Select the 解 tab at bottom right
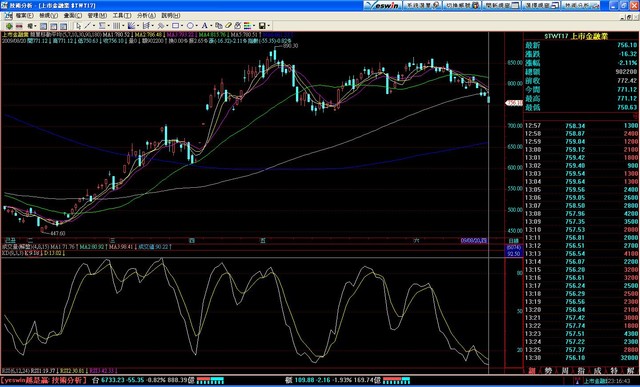 coord(631,371)
